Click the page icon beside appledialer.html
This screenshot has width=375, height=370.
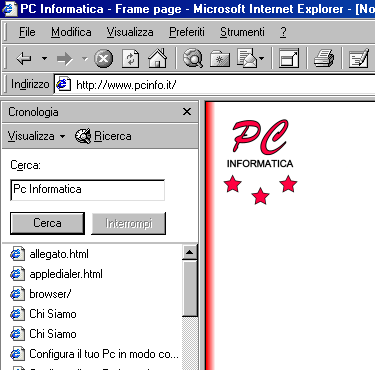(17, 274)
